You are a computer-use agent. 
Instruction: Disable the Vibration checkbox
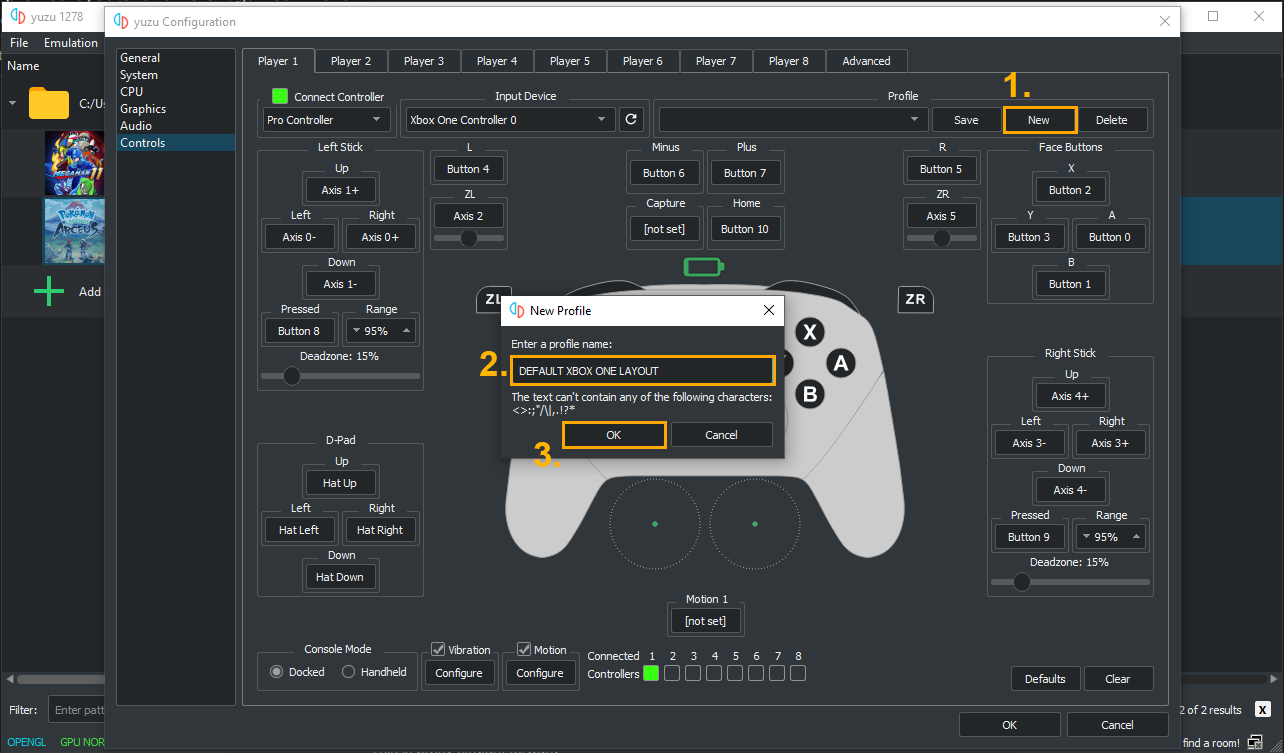(438, 649)
